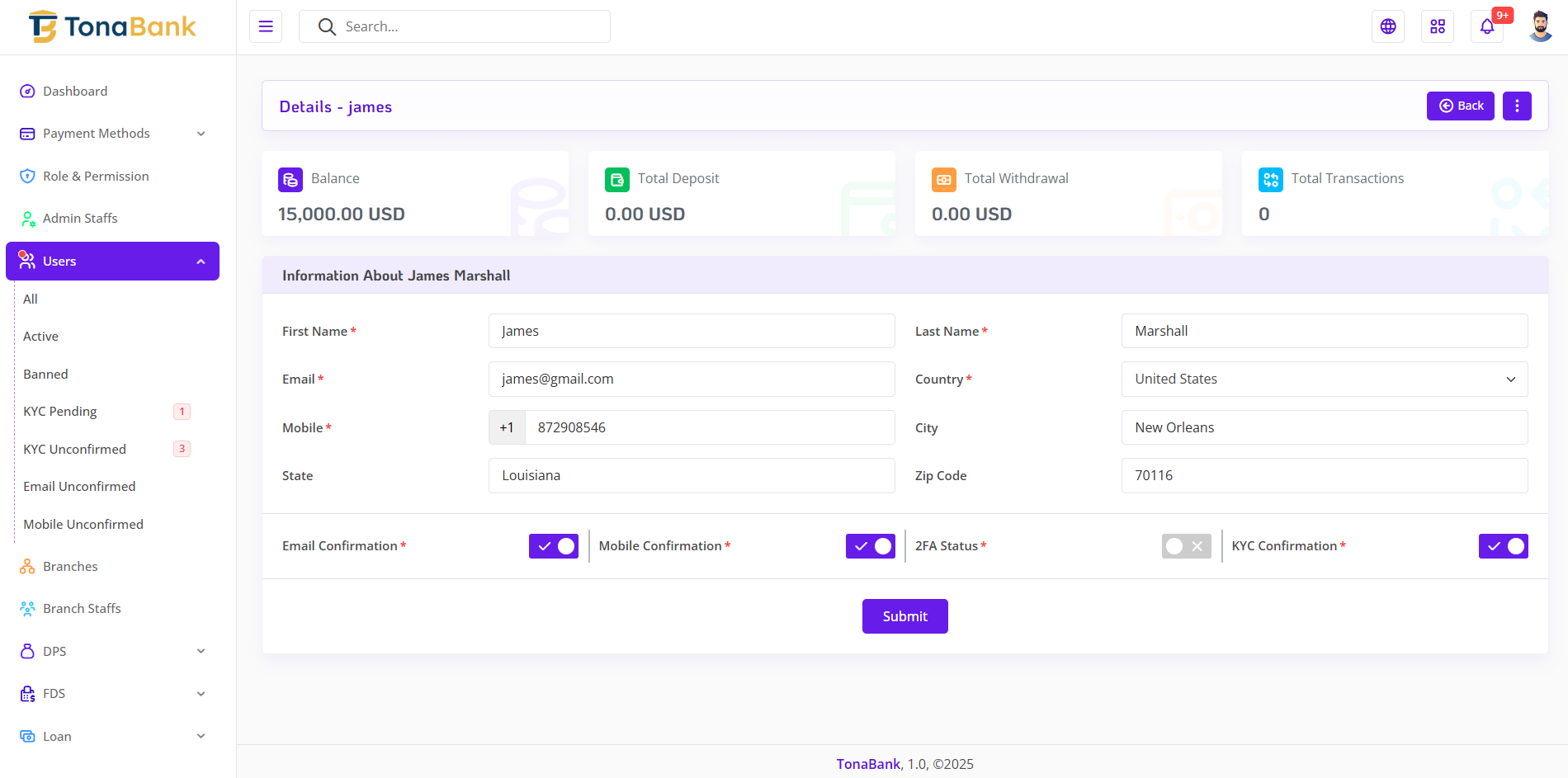Toggle Email Confirmation switch off
1568x778 pixels.
554,546
